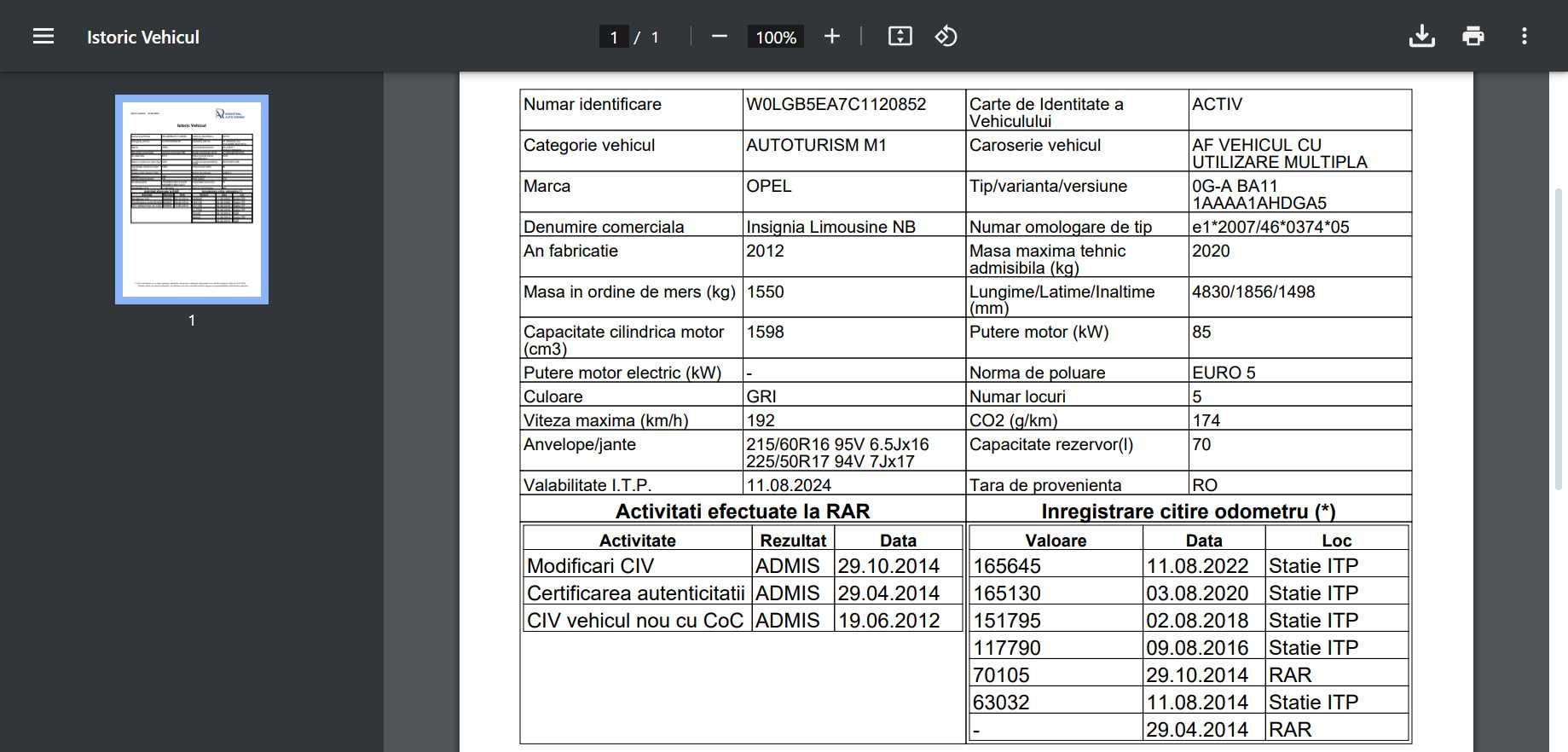Click the Putere motor value 85

tap(1201, 332)
